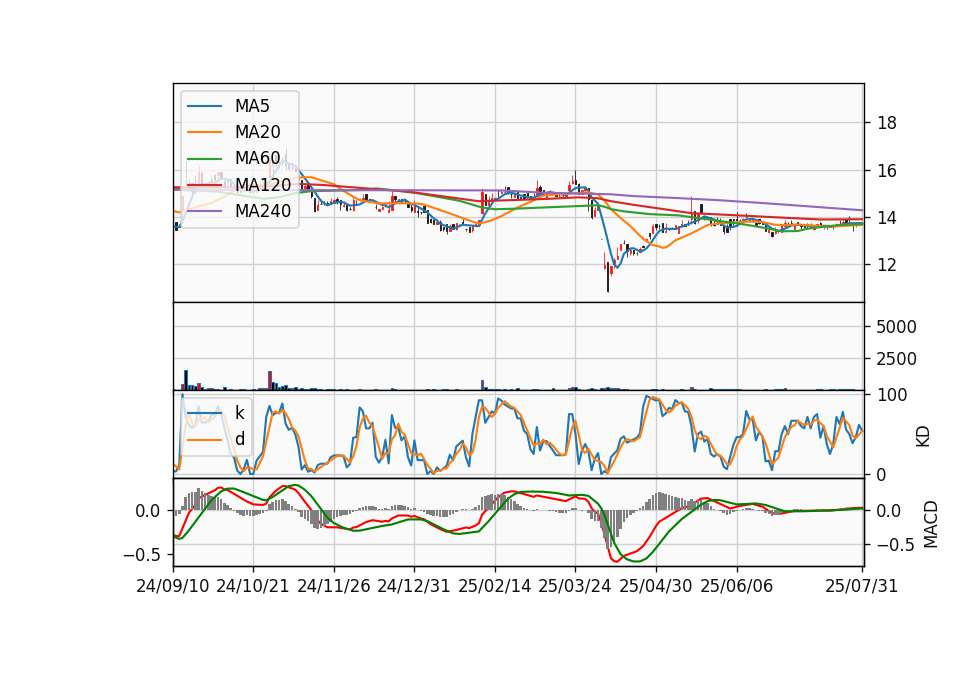960x690 pixels.
Task: Click the MA20 legend label
Action: click(x=257, y=132)
